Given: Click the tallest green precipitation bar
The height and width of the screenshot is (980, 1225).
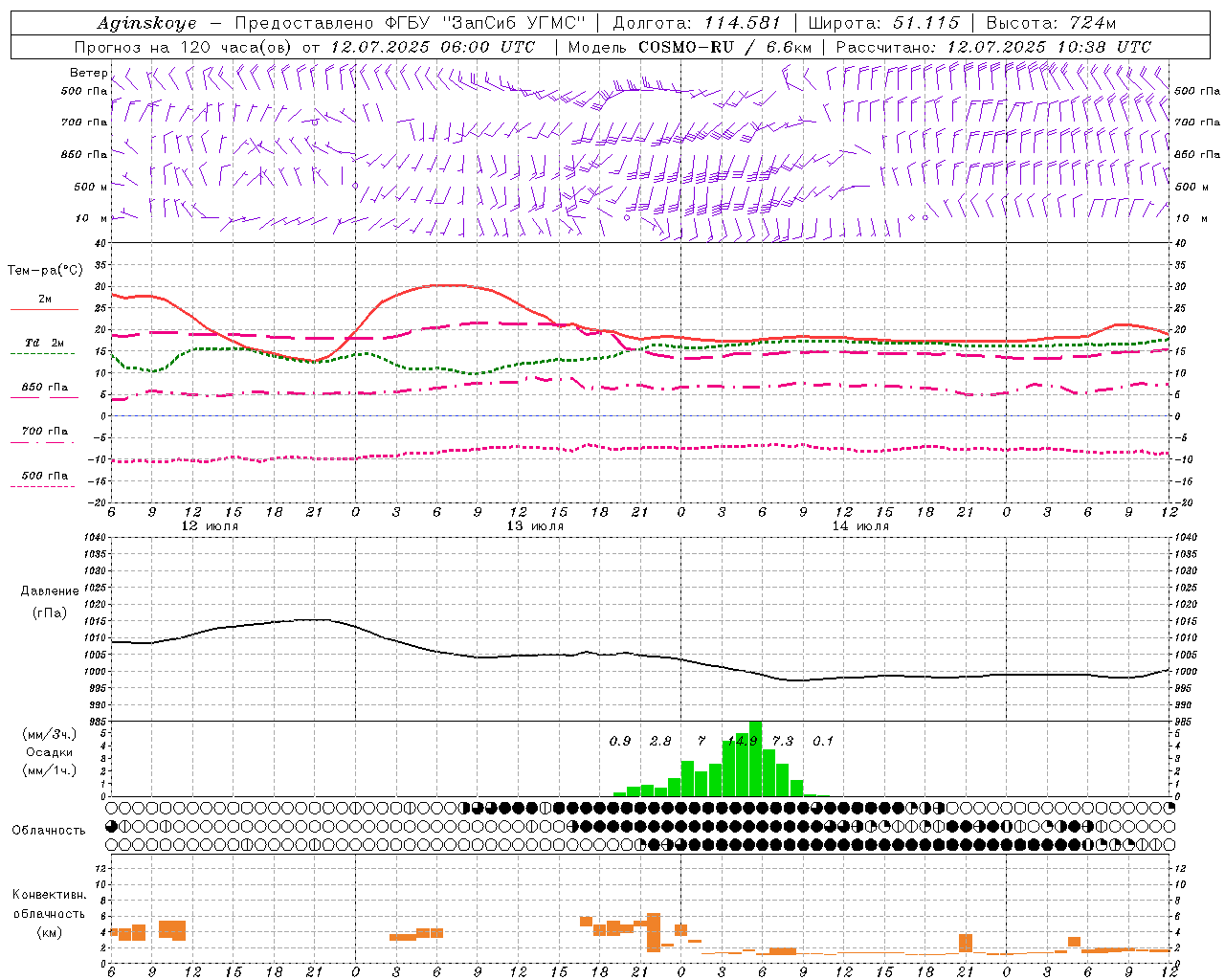Looking at the screenshot, I should (755, 758).
